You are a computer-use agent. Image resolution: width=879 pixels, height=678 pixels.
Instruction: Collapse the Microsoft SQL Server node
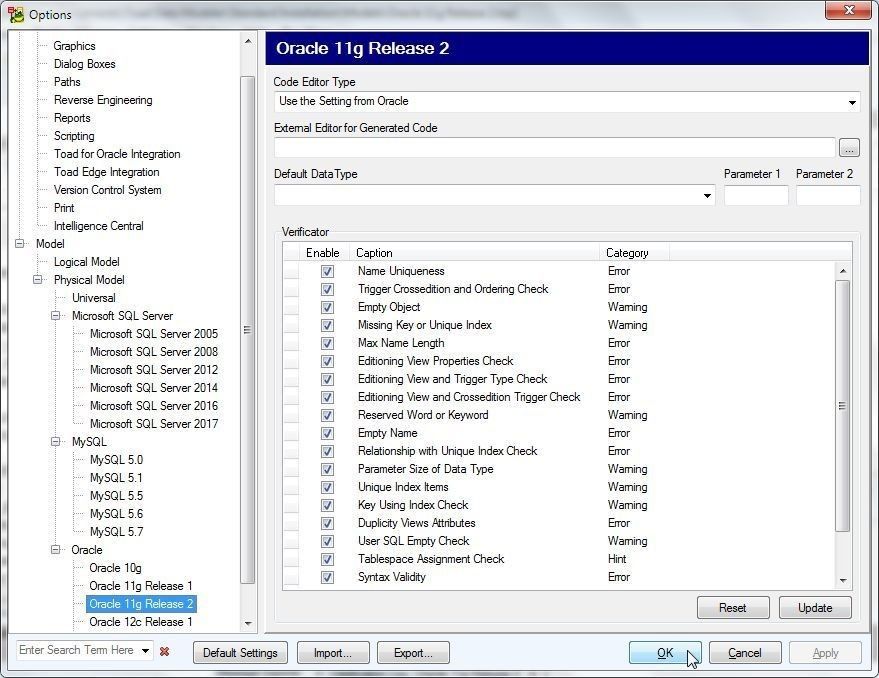(55, 316)
